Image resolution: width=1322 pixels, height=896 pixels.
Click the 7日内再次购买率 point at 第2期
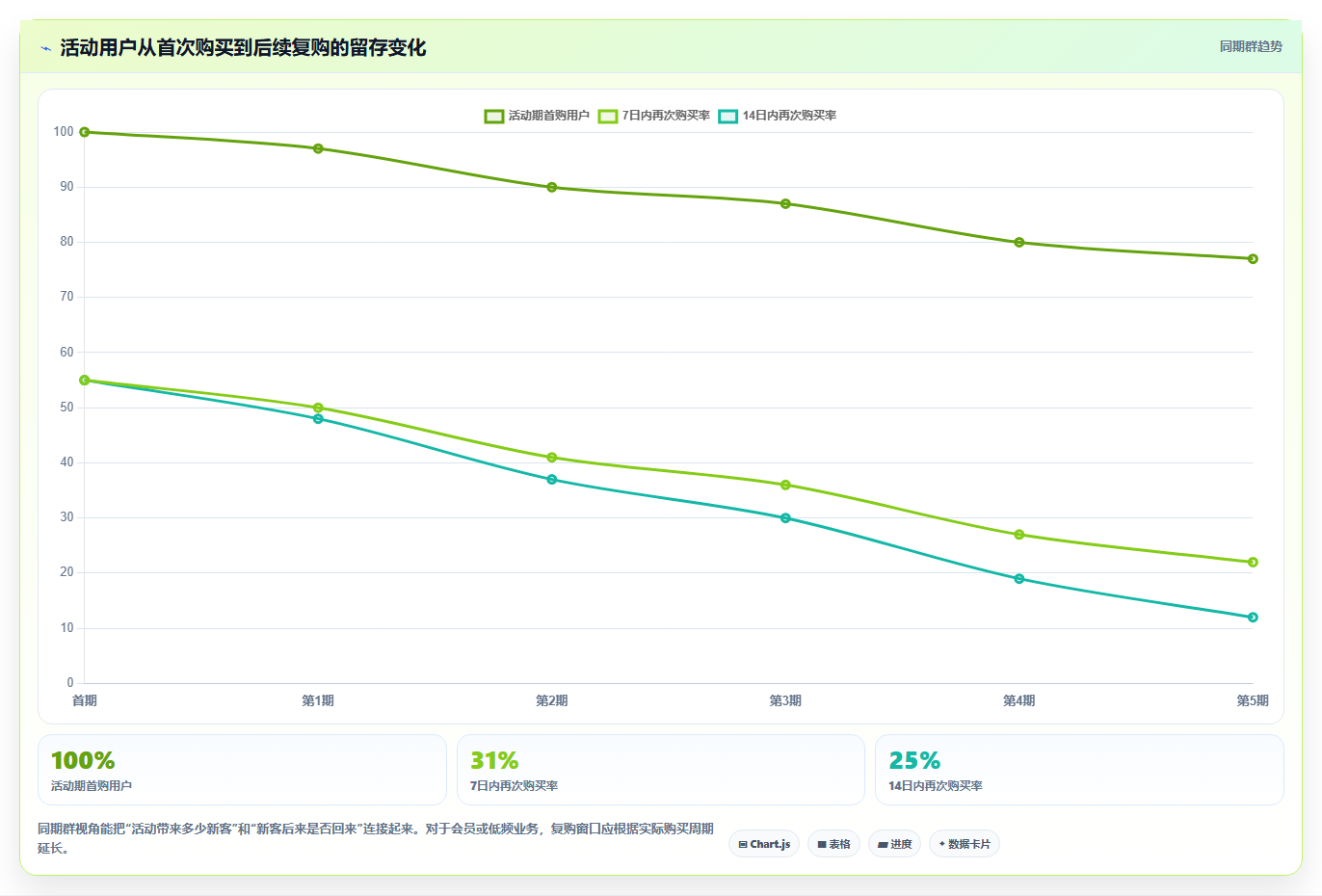click(x=552, y=457)
